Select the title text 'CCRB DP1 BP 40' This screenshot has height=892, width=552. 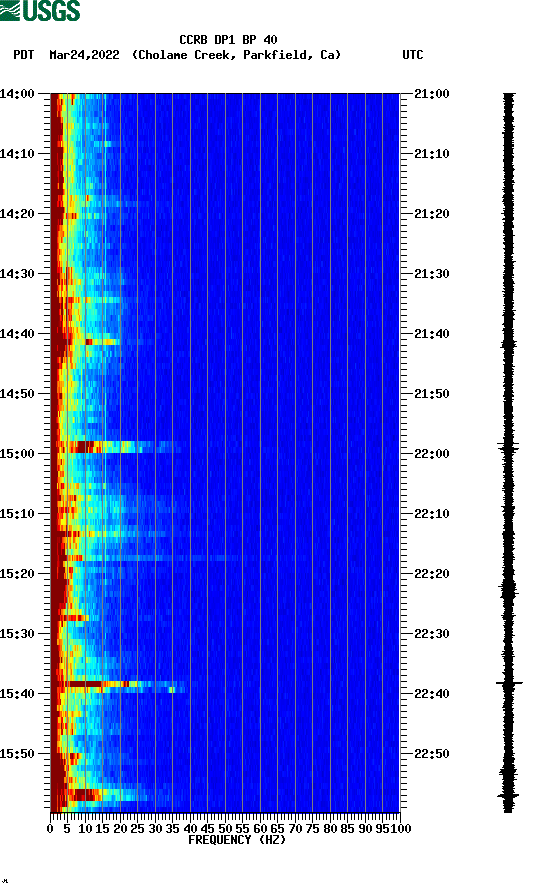tap(228, 40)
